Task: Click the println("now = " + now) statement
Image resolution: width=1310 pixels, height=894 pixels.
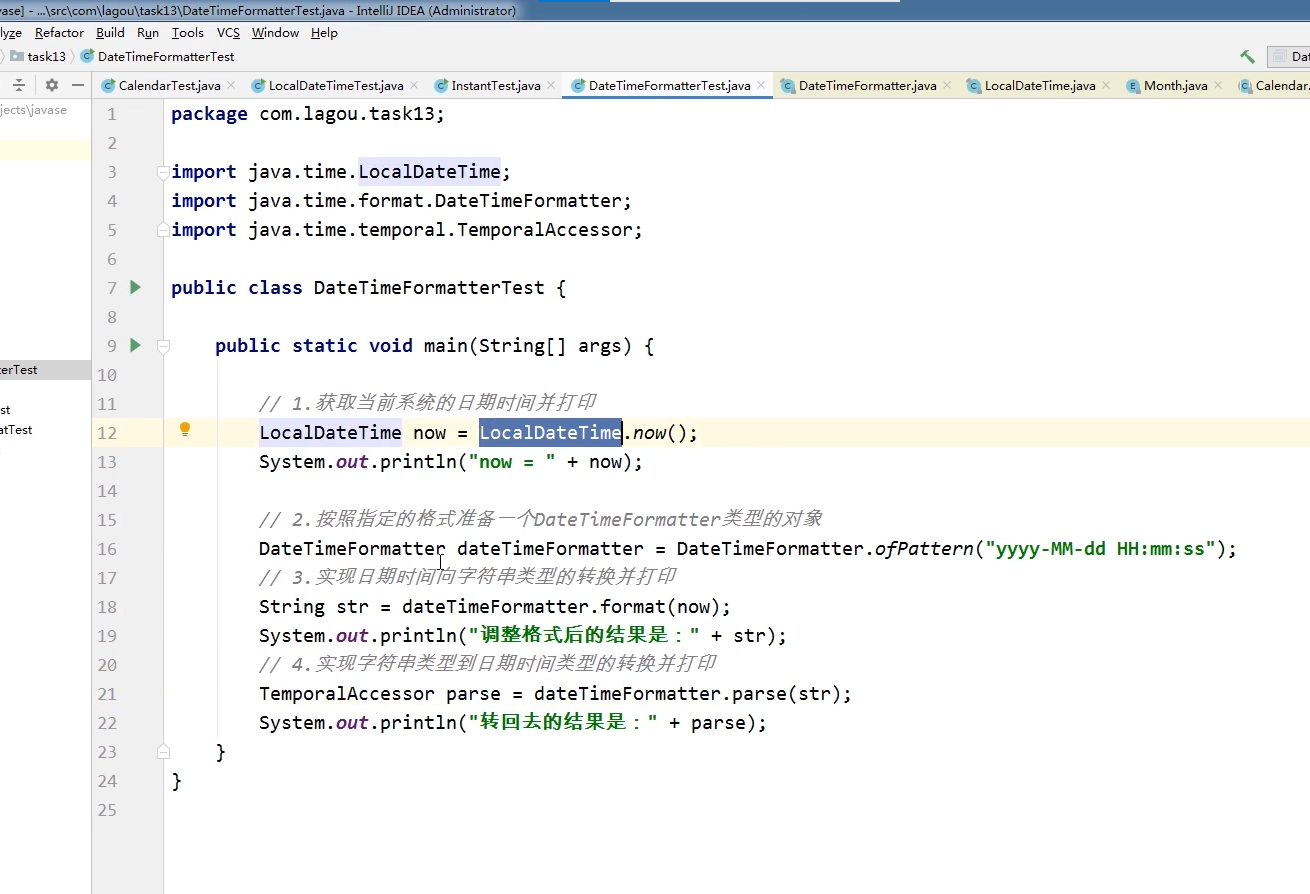Action: (x=451, y=462)
